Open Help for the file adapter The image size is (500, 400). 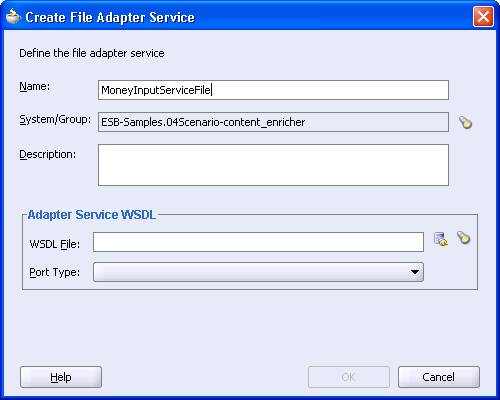(x=61, y=377)
